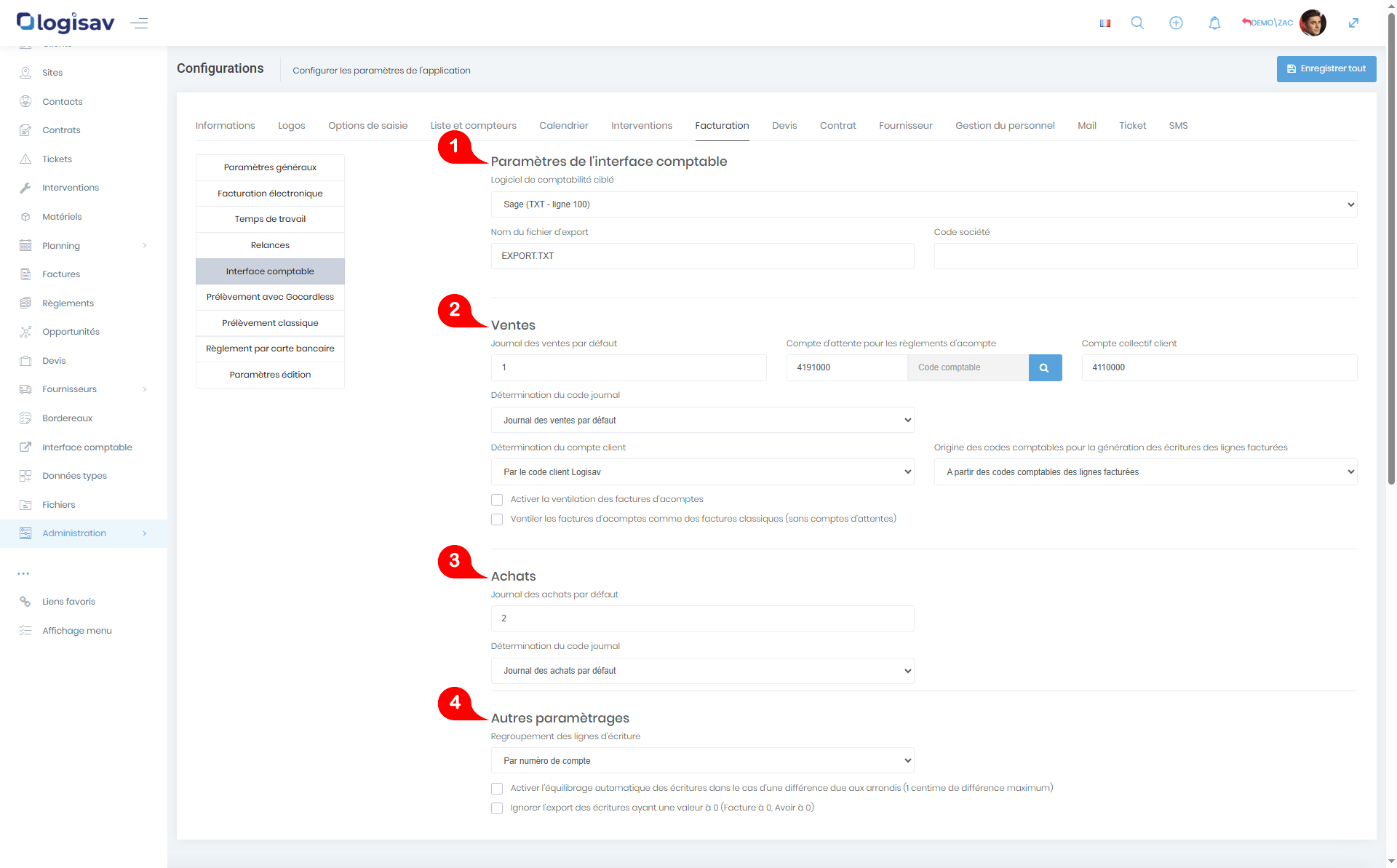The width and height of the screenshot is (1397, 868).
Task: Enable ventilation des factures d'acomptes checkbox
Action: [497, 500]
